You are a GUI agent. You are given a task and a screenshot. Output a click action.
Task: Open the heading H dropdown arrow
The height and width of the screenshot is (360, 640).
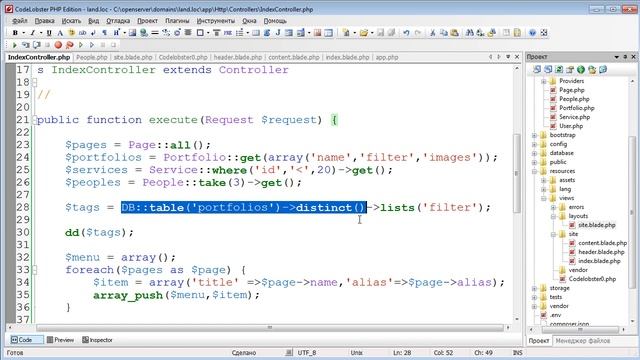(124, 33)
